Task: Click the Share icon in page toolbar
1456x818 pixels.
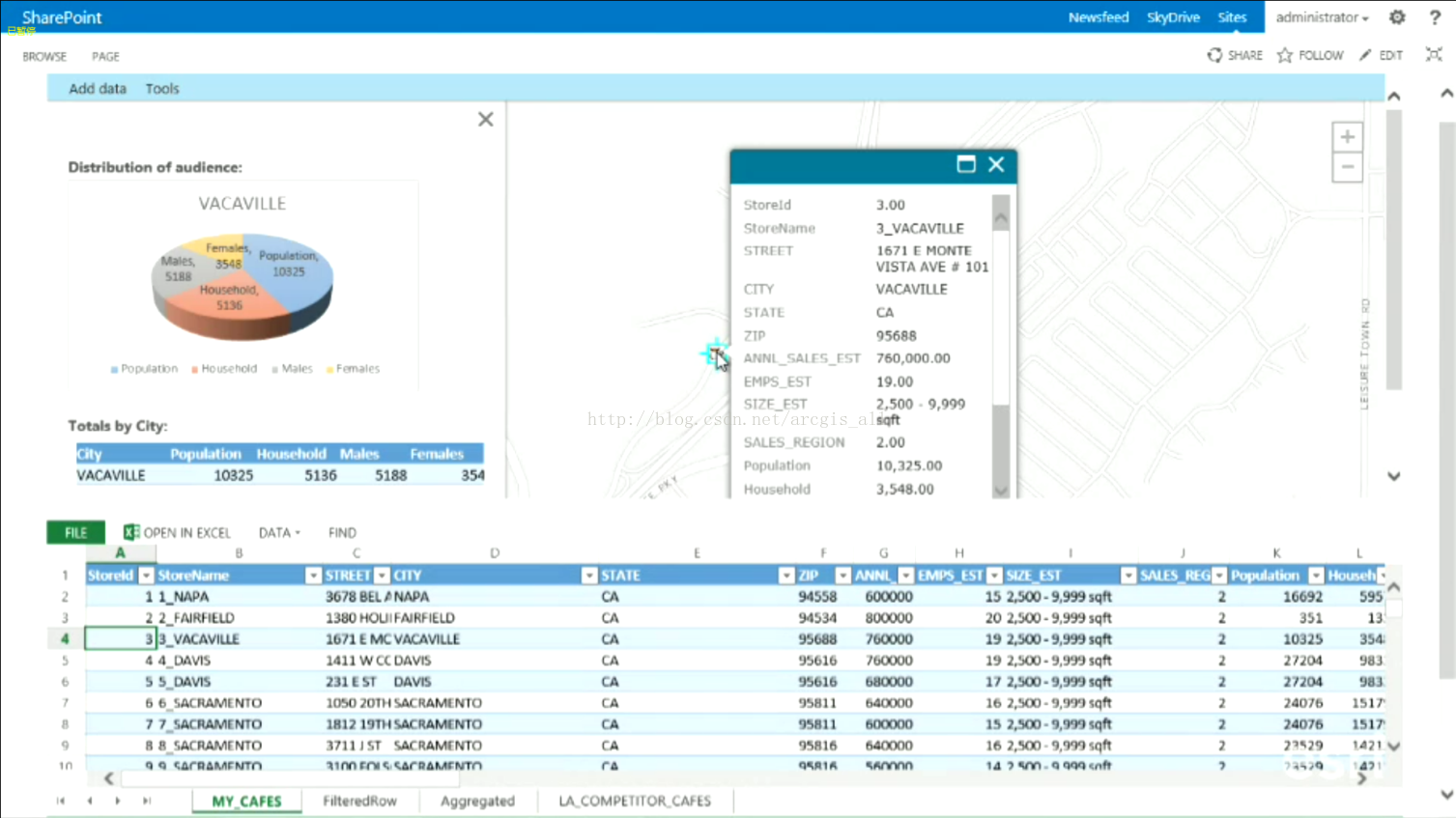Action: click(1214, 55)
